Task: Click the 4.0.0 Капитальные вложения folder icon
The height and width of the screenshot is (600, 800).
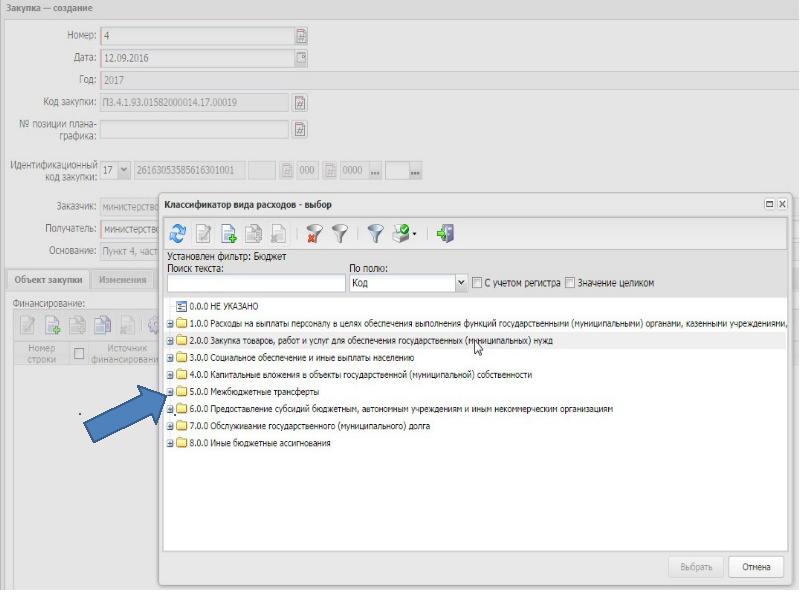Action: pyautogui.click(x=182, y=374)
